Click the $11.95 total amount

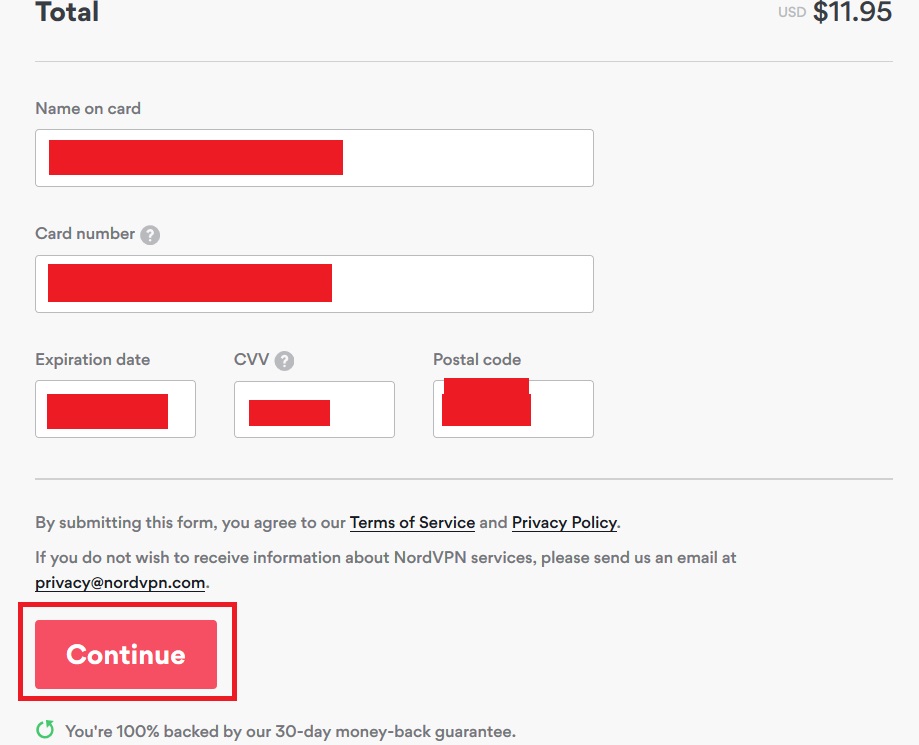tap(852, 12)
